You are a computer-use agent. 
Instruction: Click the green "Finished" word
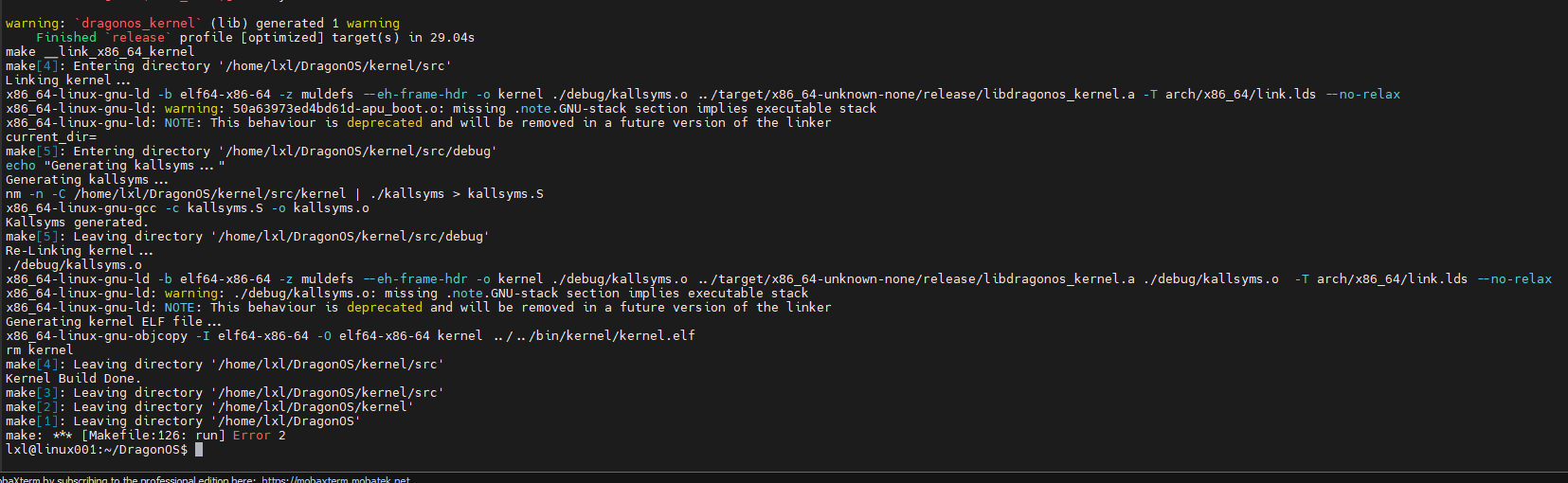pos(66,38)
